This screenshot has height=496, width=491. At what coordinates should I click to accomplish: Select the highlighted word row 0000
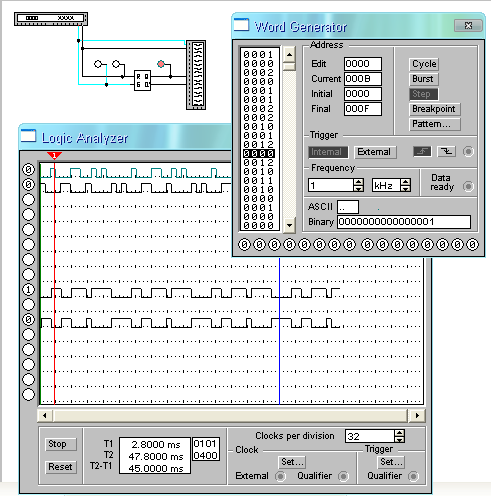pos(259,153)
